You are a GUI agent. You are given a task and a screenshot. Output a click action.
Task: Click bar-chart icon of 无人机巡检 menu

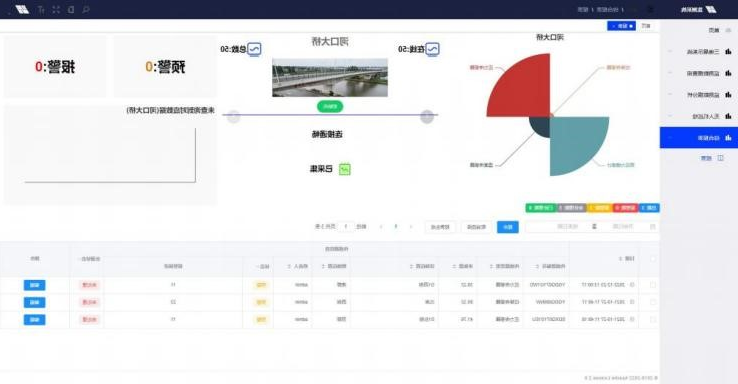[x=728, y=116]
